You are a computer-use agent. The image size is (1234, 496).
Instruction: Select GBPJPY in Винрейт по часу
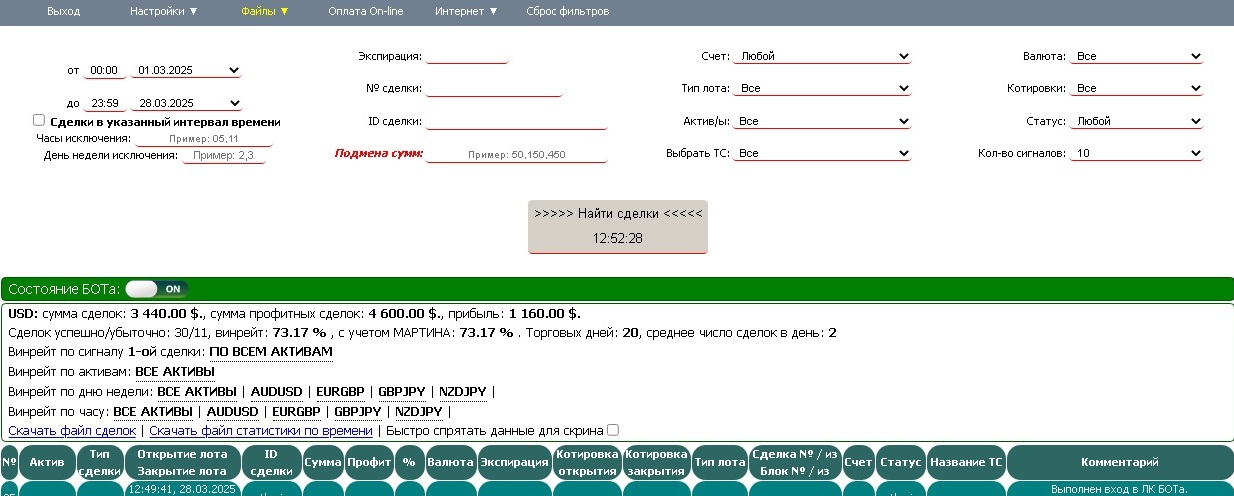coord(358,411)
